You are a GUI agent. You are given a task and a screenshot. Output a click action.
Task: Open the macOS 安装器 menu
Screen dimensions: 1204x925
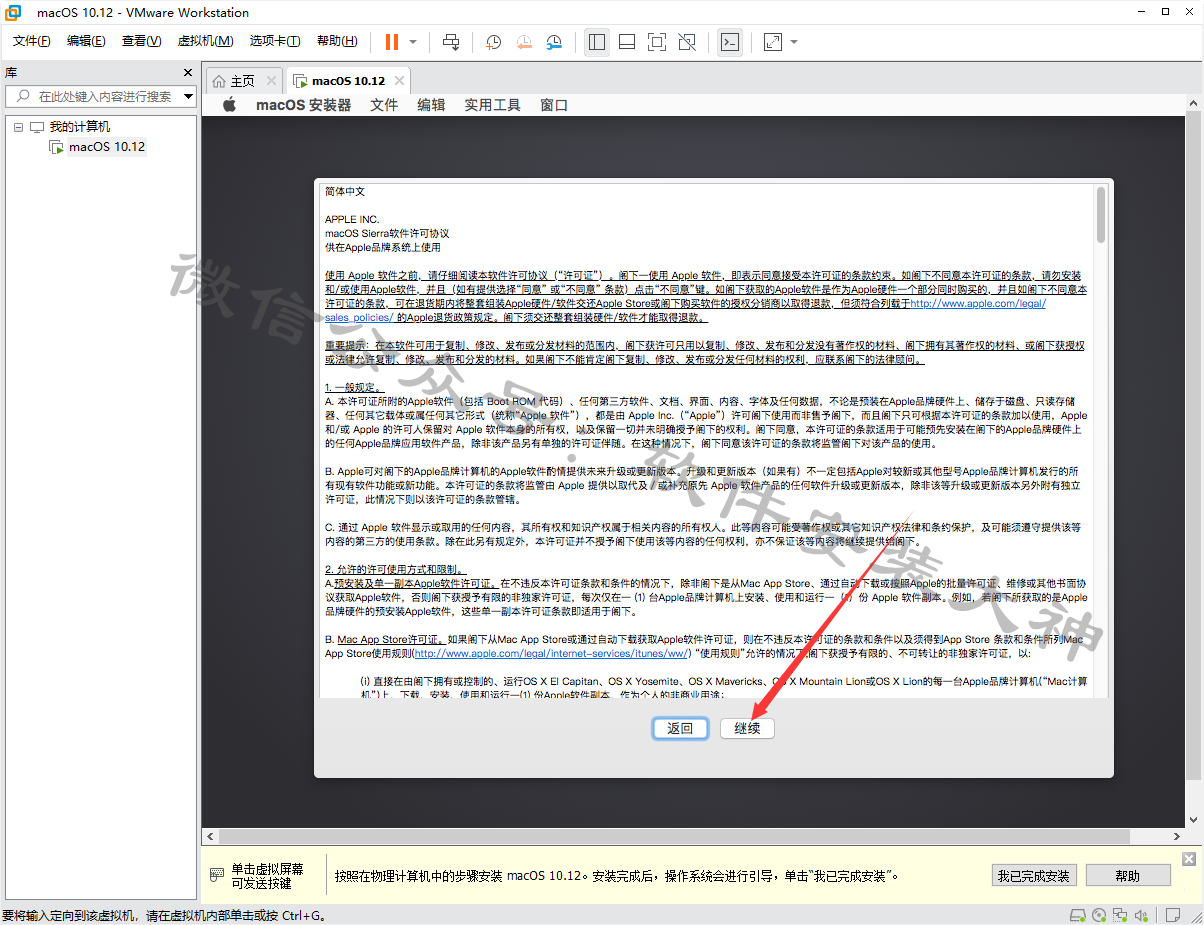(x=303, y=105)
